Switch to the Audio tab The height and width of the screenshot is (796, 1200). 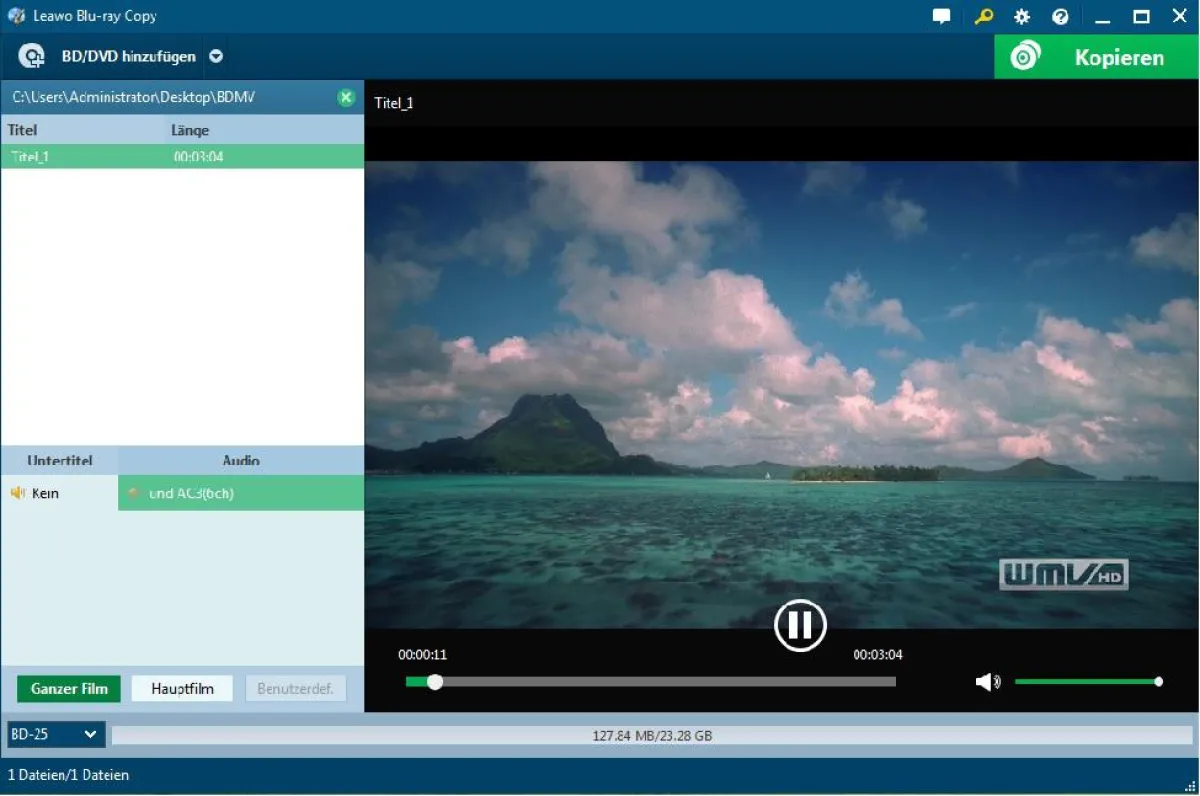[241, 460]
